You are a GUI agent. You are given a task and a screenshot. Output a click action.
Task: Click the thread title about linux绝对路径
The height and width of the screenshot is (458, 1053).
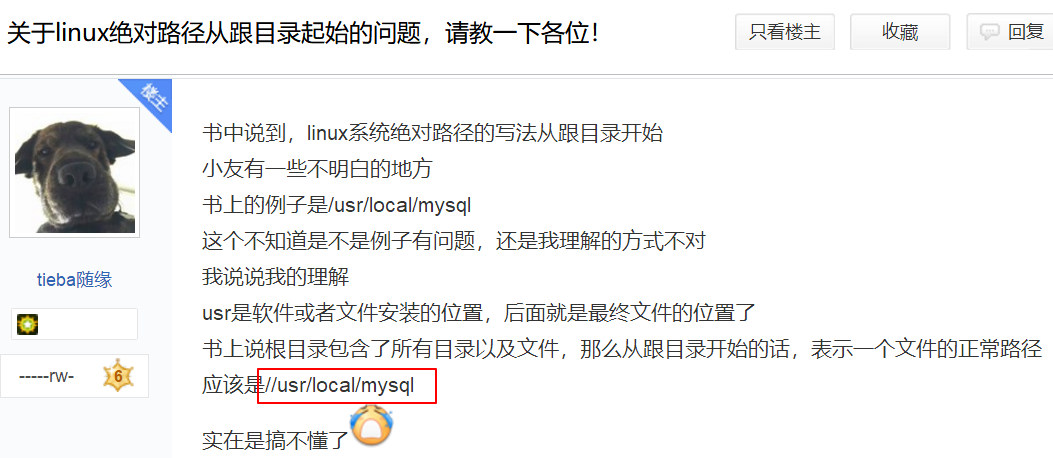pyautogui.click(x=302, y=32)
